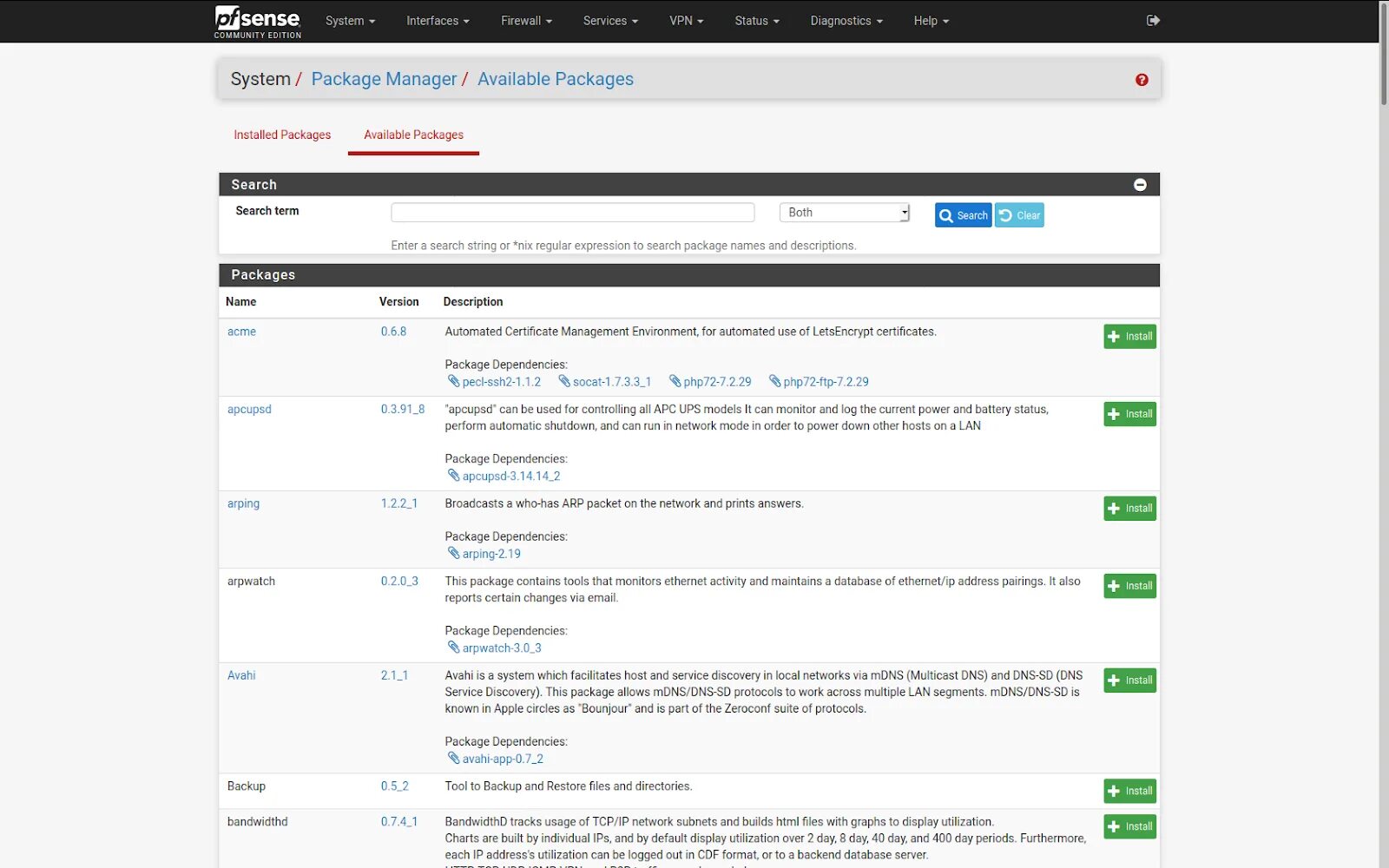Switch to the Installed Packages tab
The width and height of the screenshot is (1389, 868).
click(x=282, y=135)
